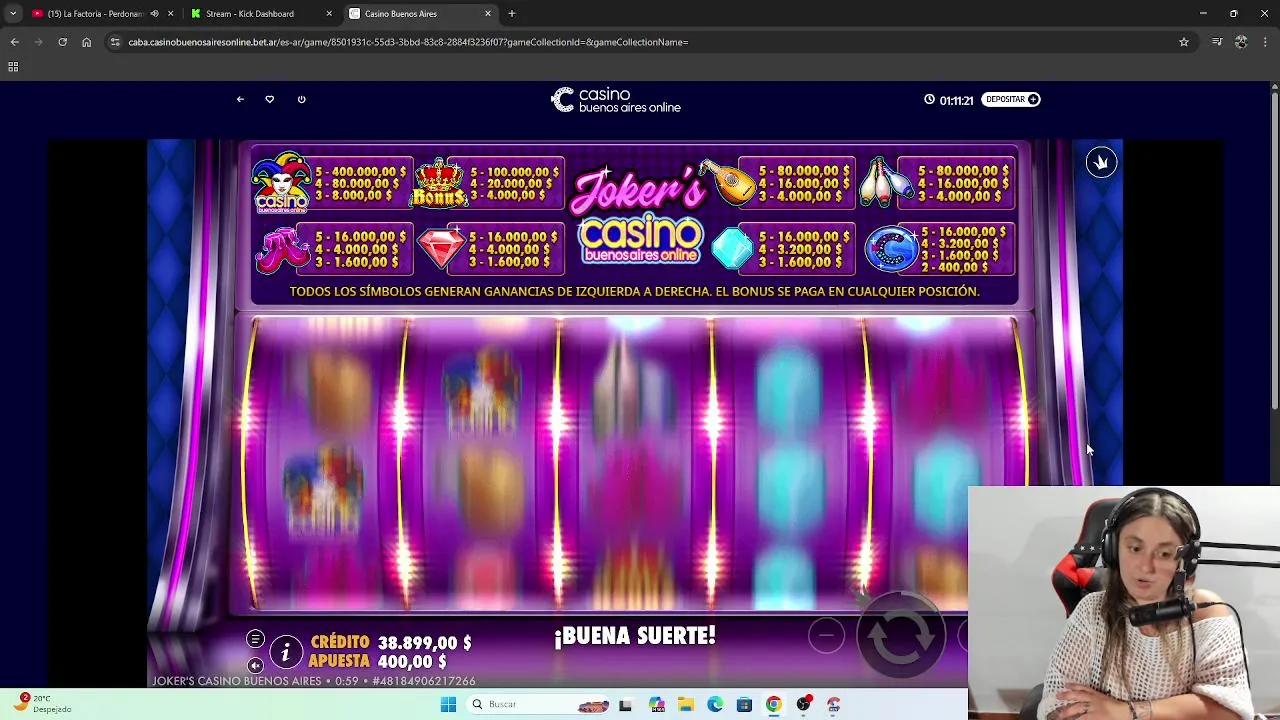Click the joker symbol in paytable
This screenshot has width=1280, height=720.
(x=281, y=183)
